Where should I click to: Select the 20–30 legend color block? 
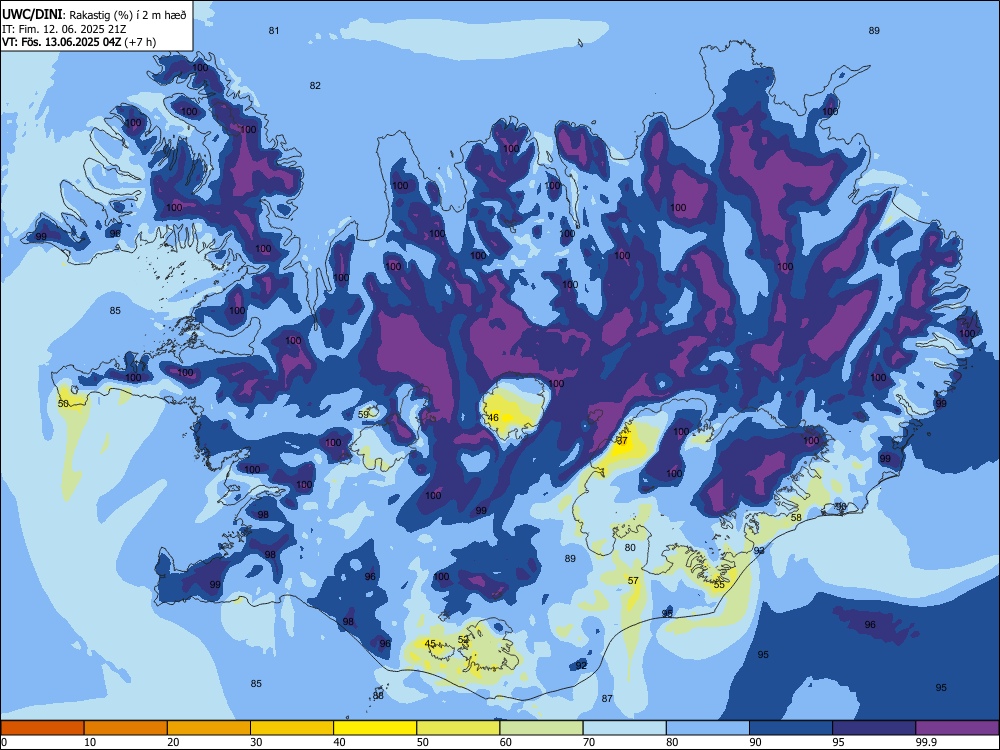click(x=209, y=728)
